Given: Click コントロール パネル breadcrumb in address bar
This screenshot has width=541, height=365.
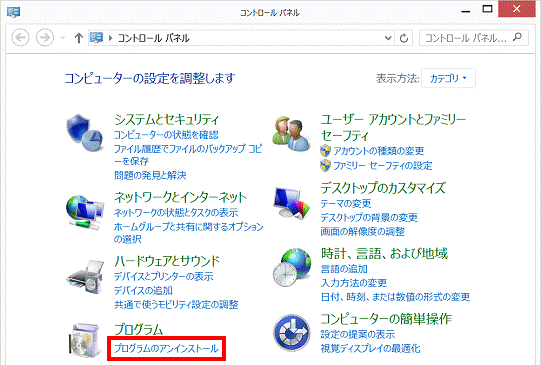Looking at the screenshot, I should [154, 38].
